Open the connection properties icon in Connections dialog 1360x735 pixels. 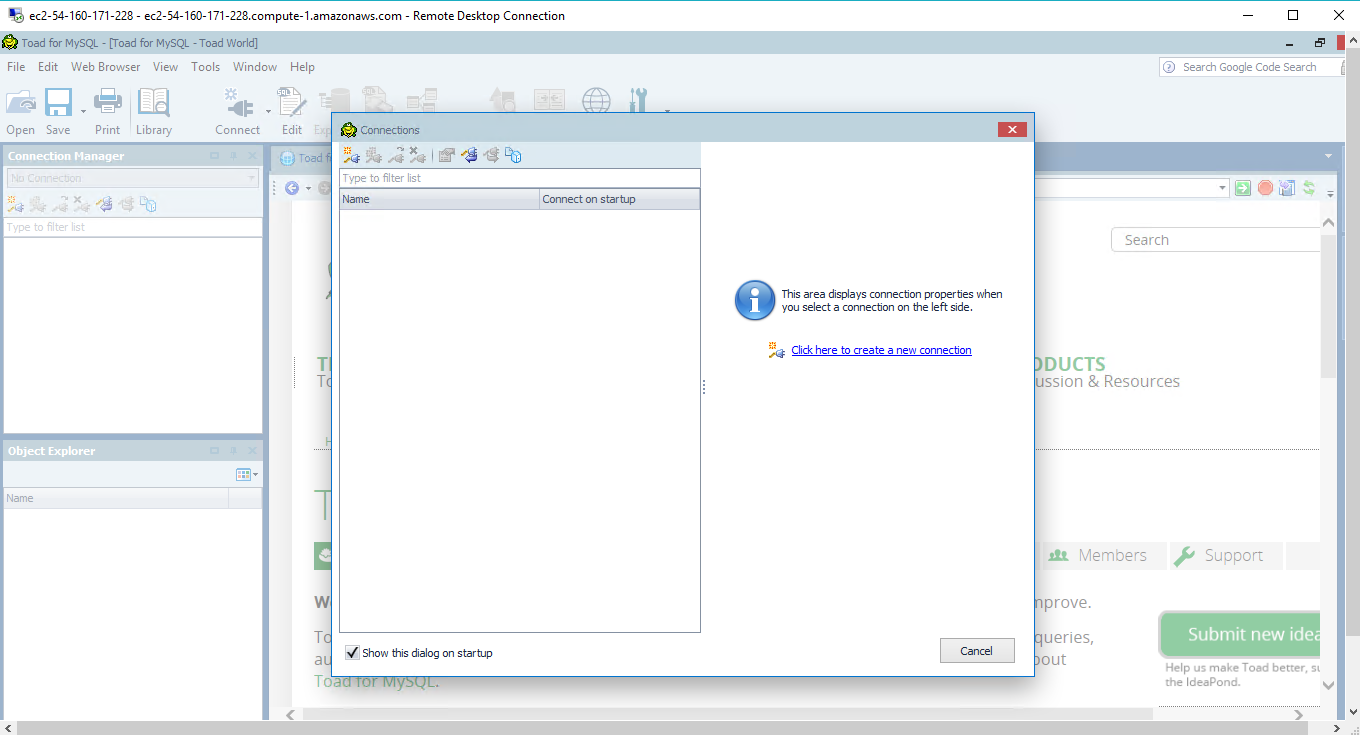point(446,155)
